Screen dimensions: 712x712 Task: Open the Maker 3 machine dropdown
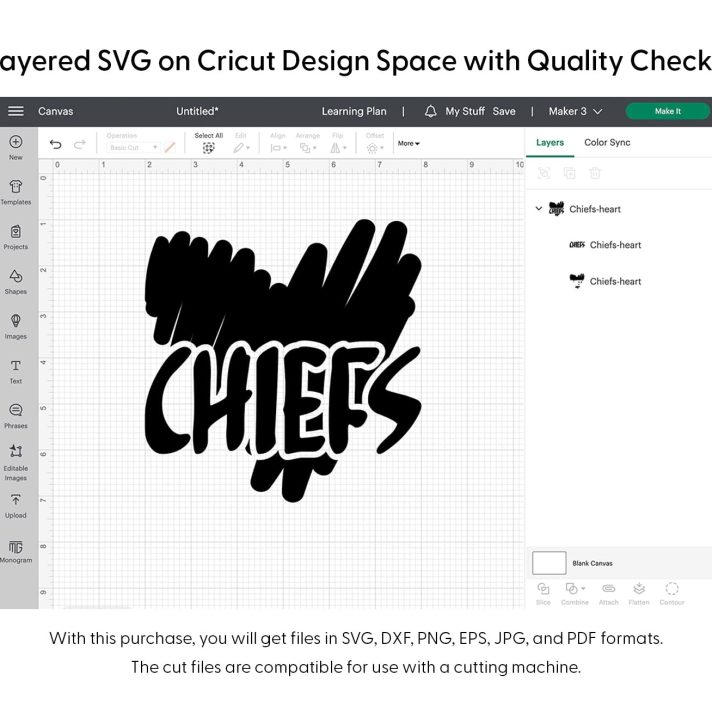click(575, 111)
